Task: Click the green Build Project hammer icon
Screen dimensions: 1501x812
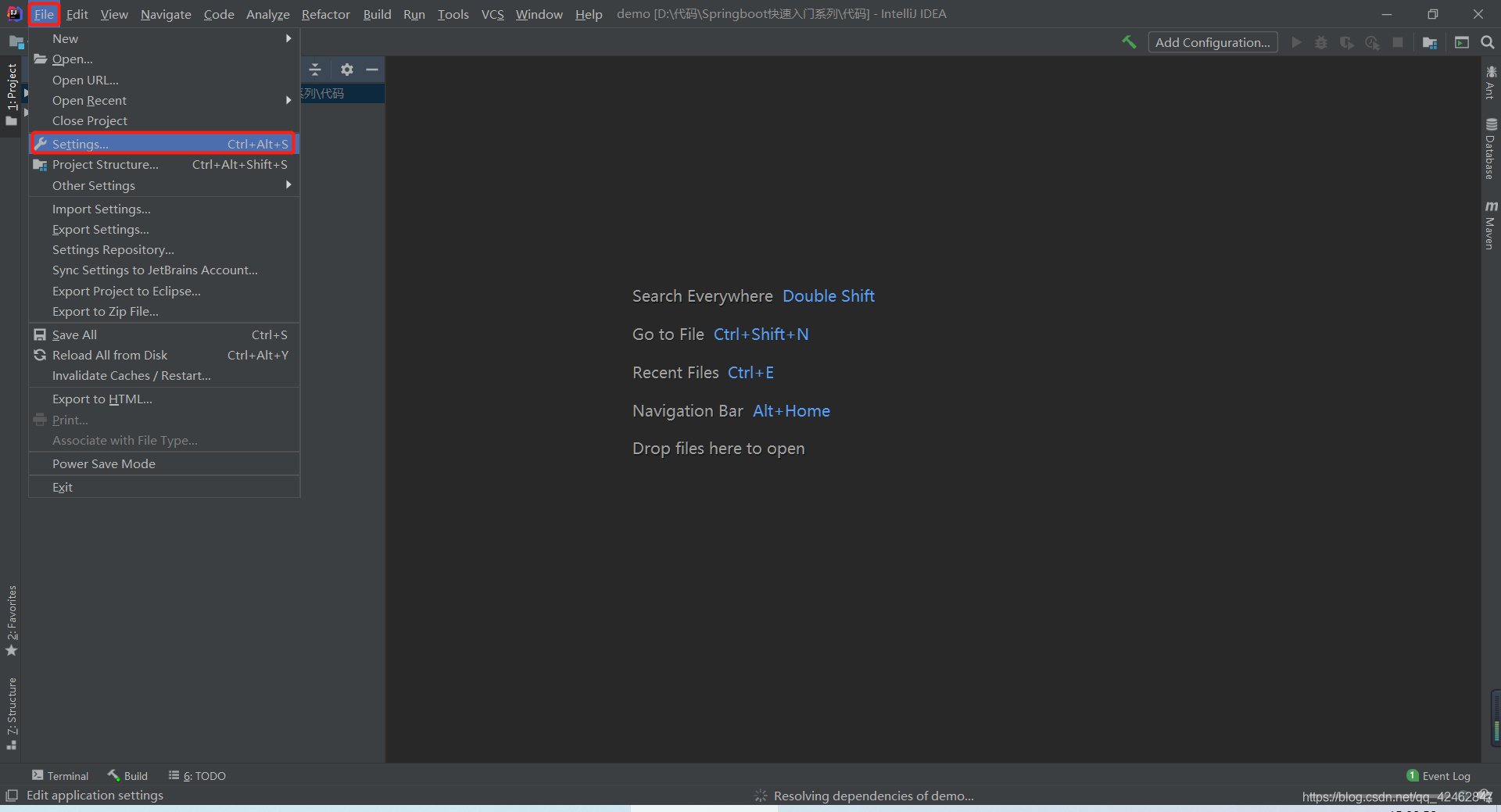Action: coord(1129,42)
